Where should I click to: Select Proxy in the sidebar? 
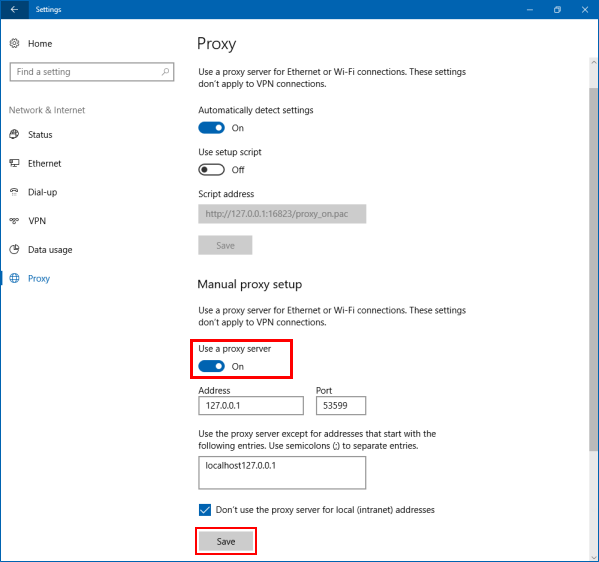tap(39, 279)
